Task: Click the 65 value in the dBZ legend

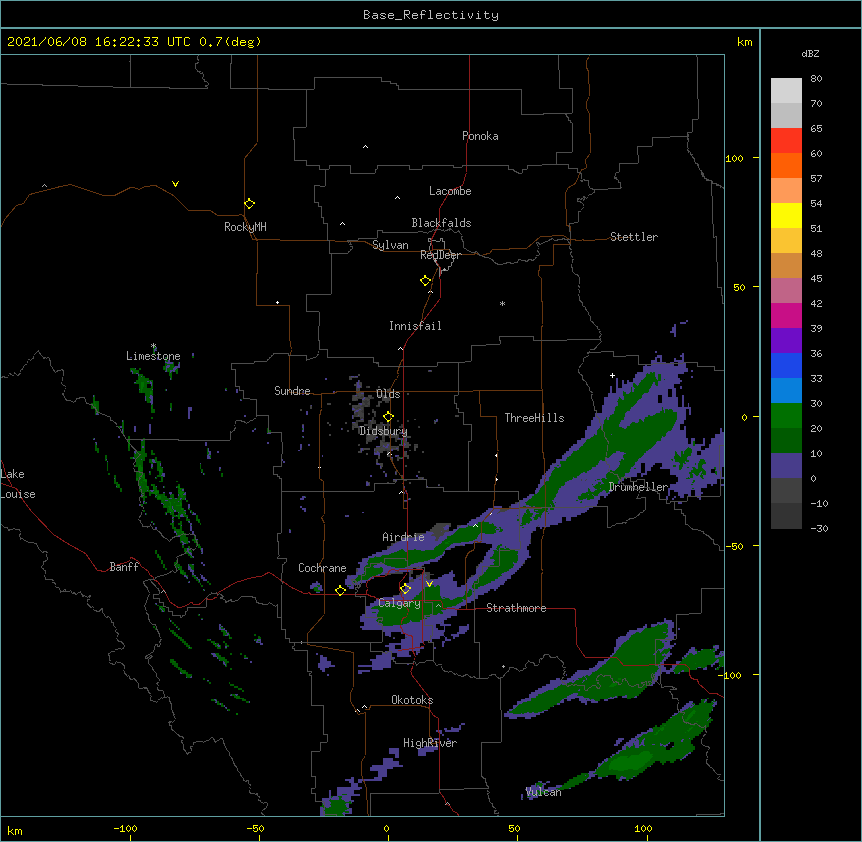Action: (816, 129)
